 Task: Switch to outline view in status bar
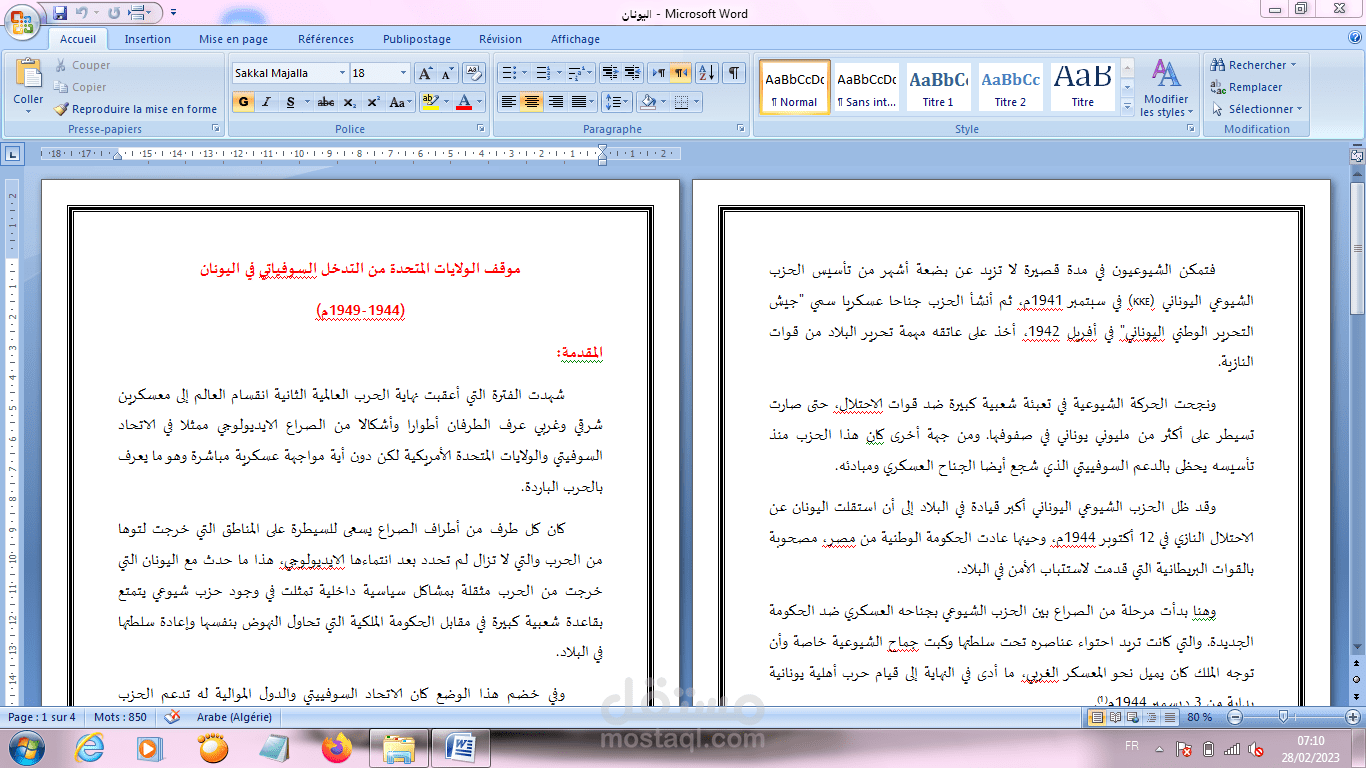tap(1153, 717)
